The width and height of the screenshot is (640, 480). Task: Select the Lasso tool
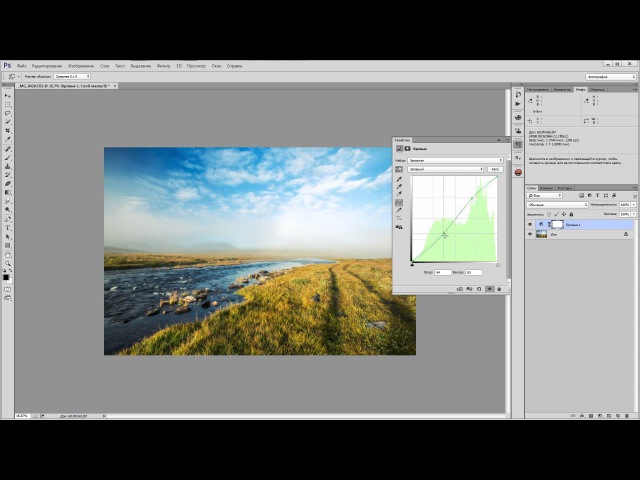(8, 113)
